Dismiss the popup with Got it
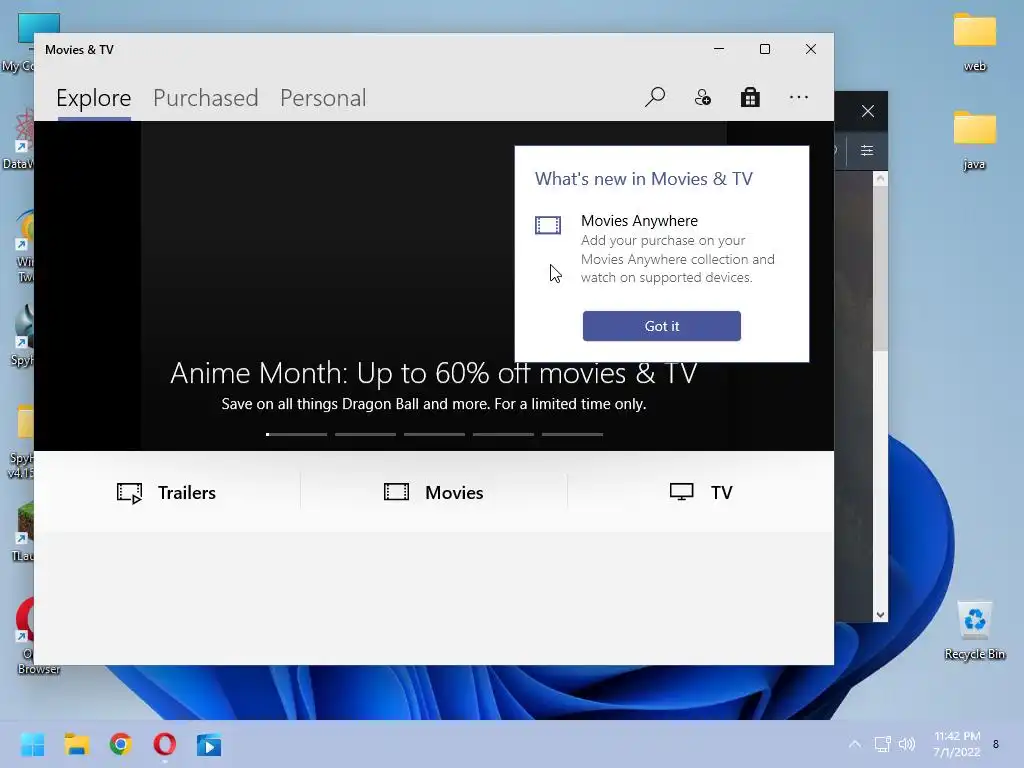The height and width of the screenshot is (768, 1024). click(x=662, y=326)
